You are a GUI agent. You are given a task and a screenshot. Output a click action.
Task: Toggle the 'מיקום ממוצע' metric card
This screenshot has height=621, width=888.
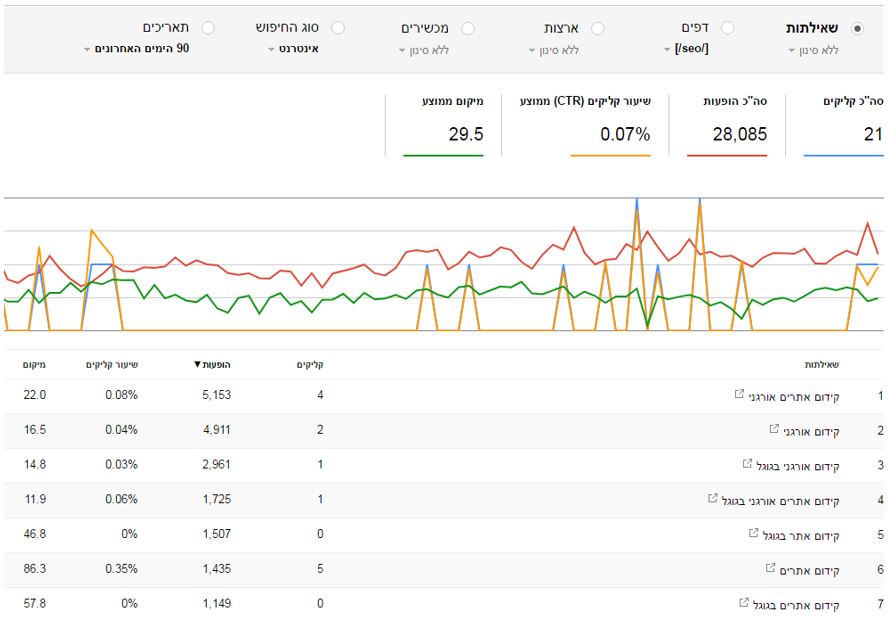(x=445, y=125)
